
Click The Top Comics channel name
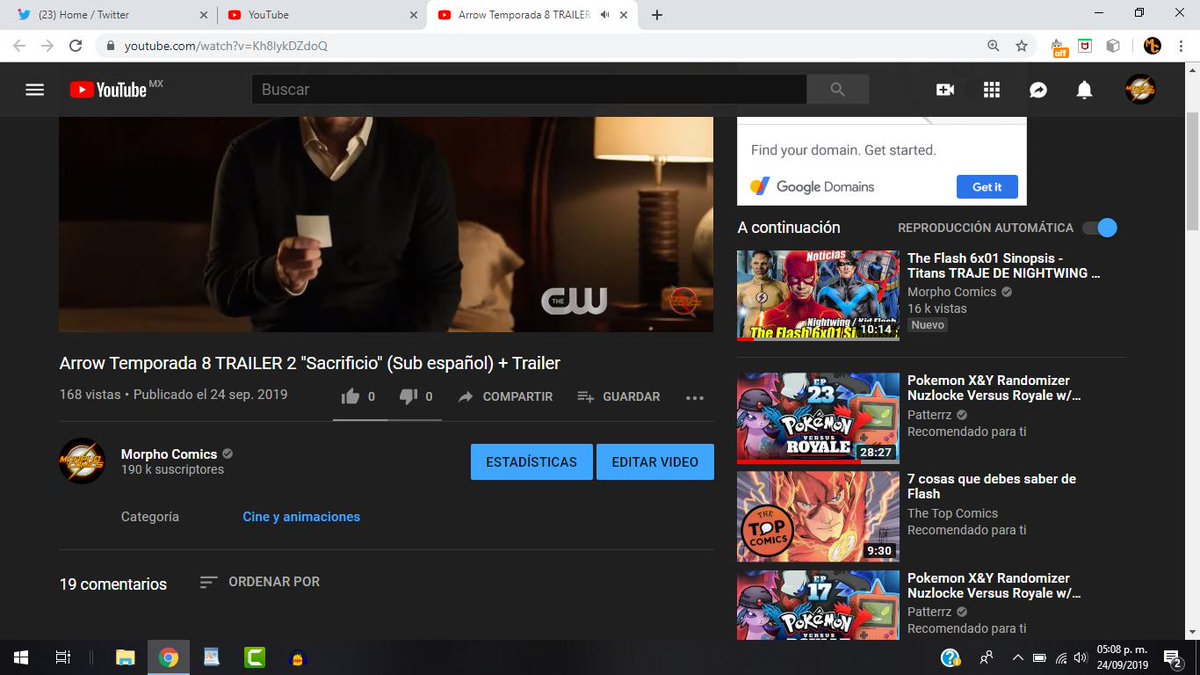tap(952, 513)
